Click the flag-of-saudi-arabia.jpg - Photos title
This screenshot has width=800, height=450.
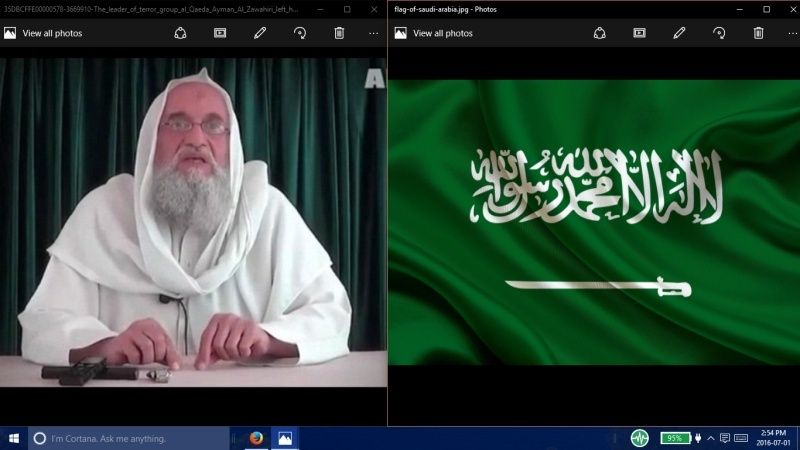click(x=445, y=9)
